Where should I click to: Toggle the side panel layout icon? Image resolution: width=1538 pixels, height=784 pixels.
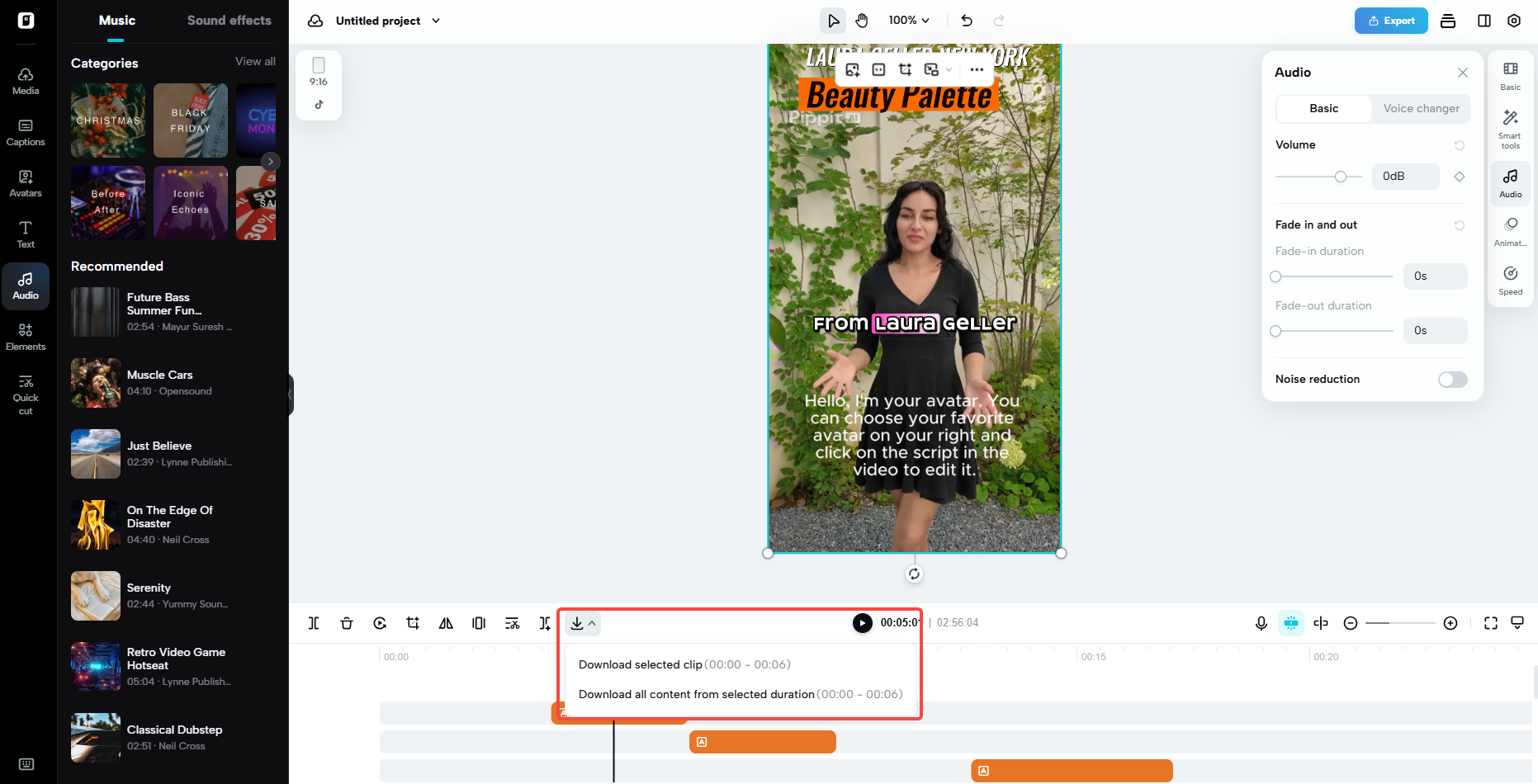1484,21
